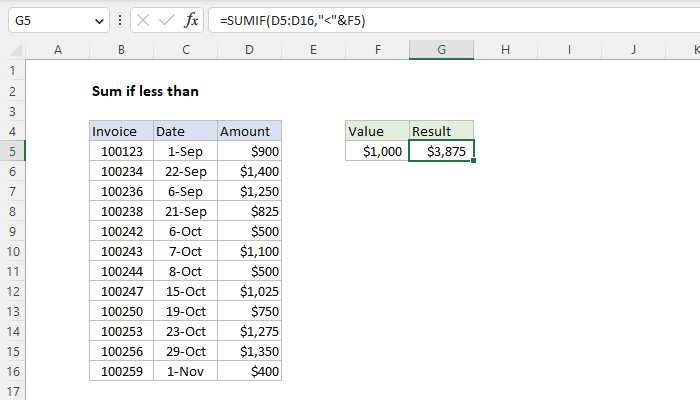Select column D header
The image size is (700, 400).
[x=249, y=50]
